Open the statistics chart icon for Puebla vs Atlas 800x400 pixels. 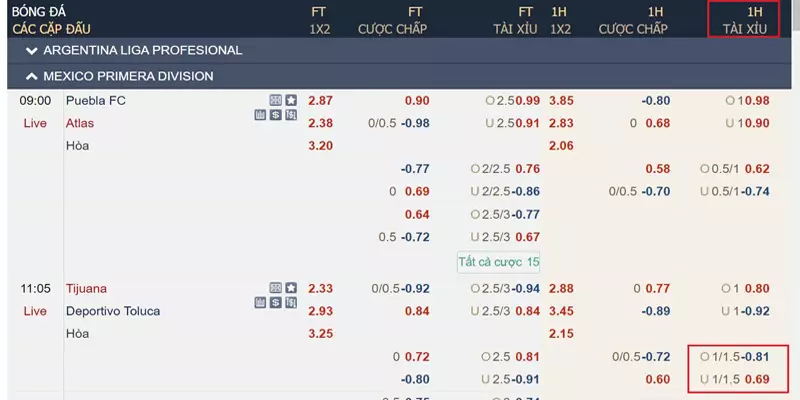(260, 115)
